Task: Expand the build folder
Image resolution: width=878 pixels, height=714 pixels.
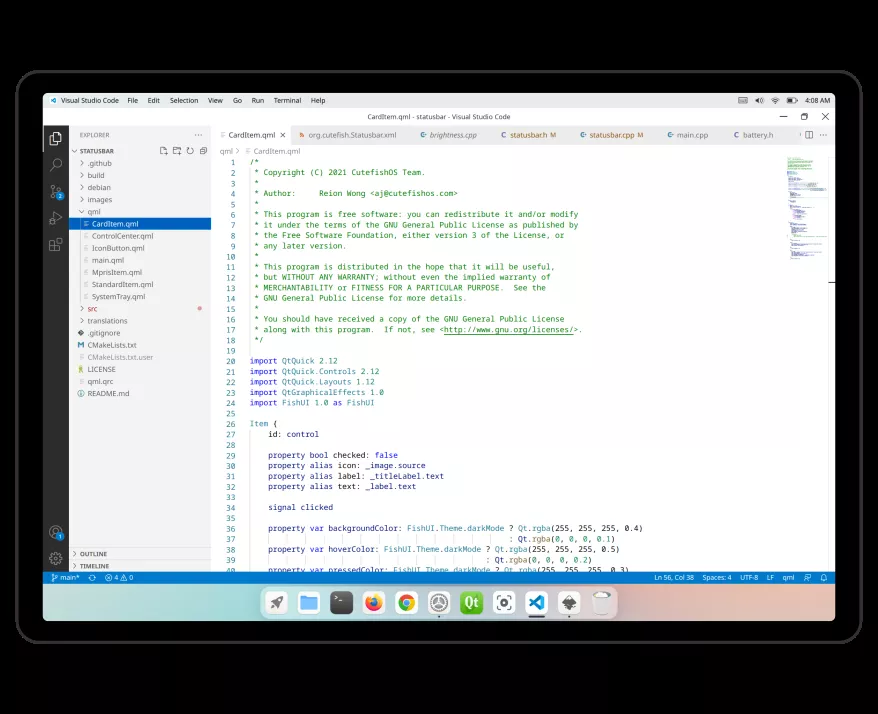Action: 140,175
